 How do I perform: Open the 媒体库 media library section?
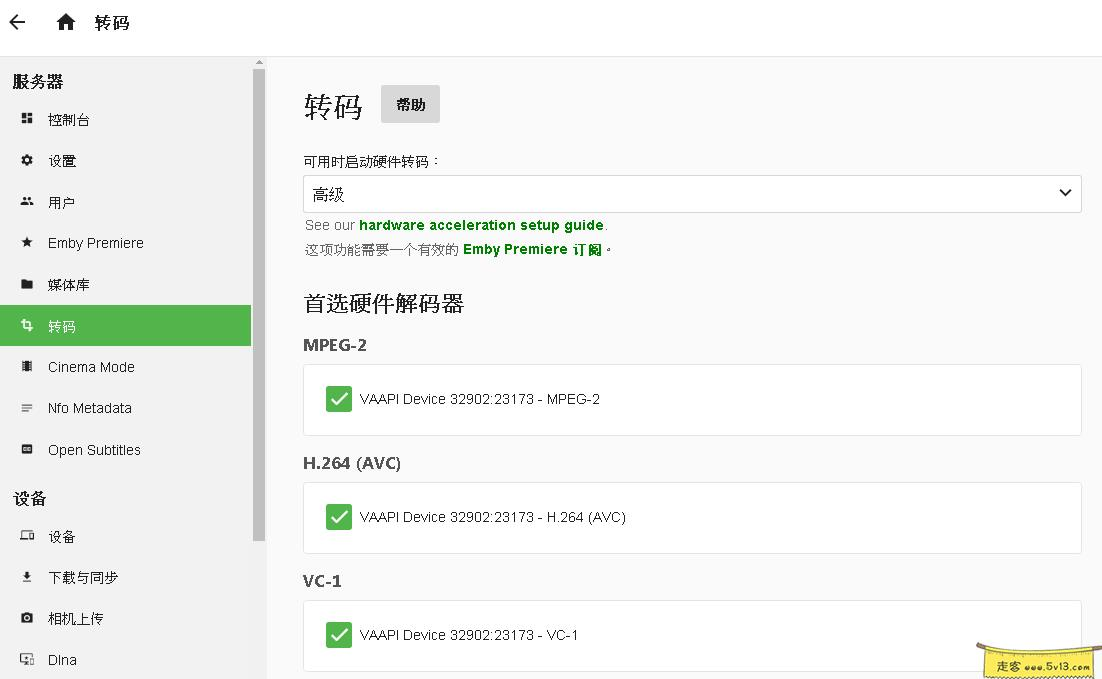66,284
